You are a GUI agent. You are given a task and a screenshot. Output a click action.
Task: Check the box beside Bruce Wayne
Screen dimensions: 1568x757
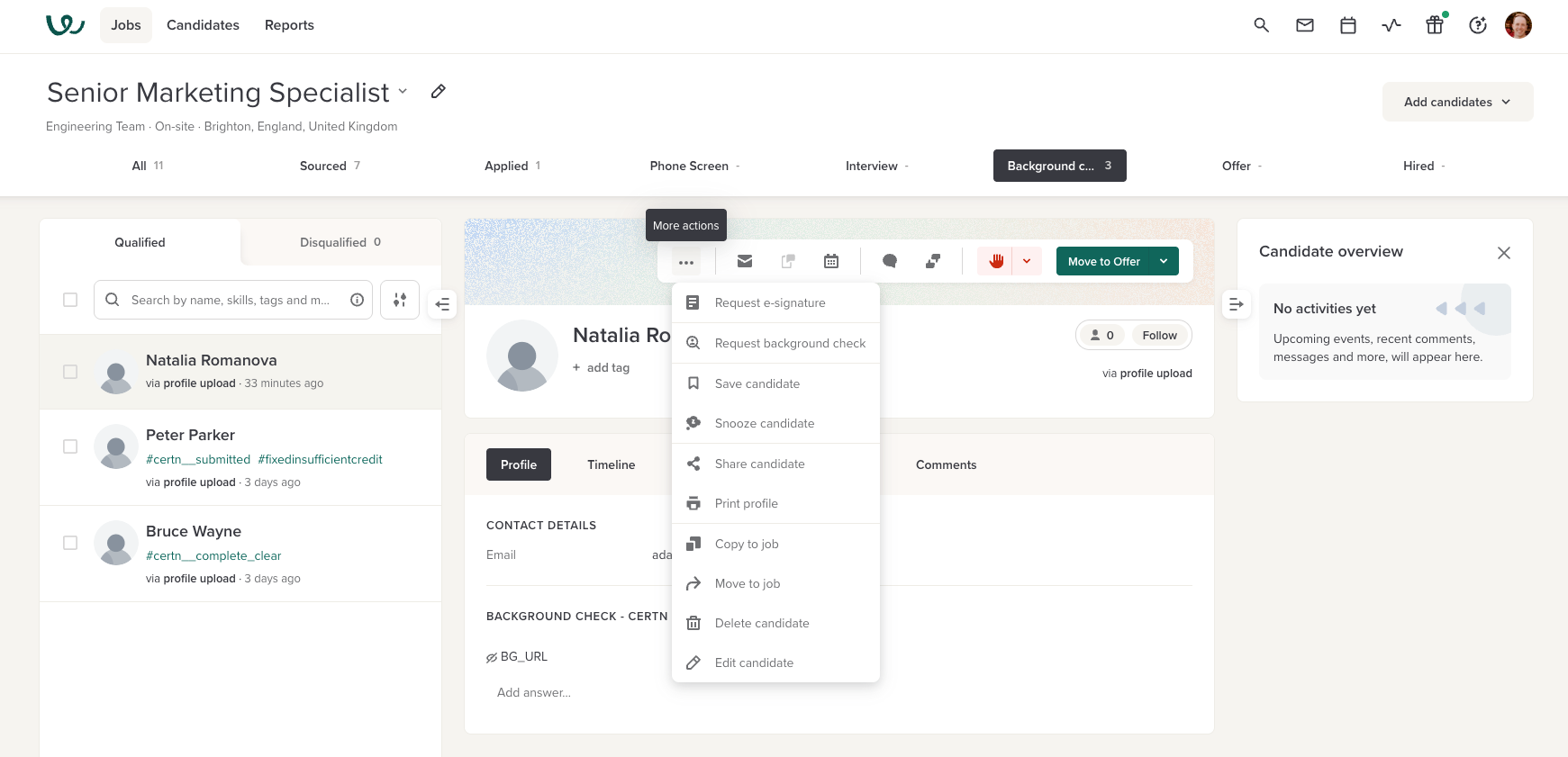(x=70, y=543)
